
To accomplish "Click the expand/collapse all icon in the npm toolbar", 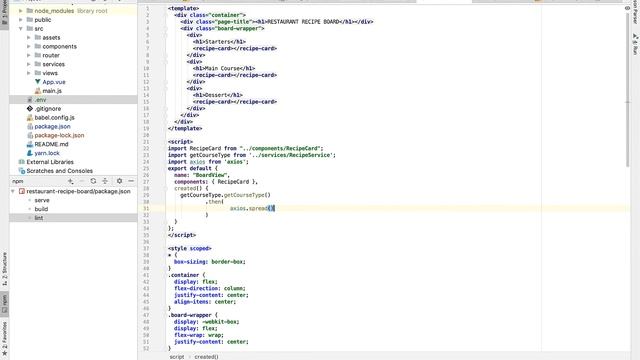I will tap(104, 181).
